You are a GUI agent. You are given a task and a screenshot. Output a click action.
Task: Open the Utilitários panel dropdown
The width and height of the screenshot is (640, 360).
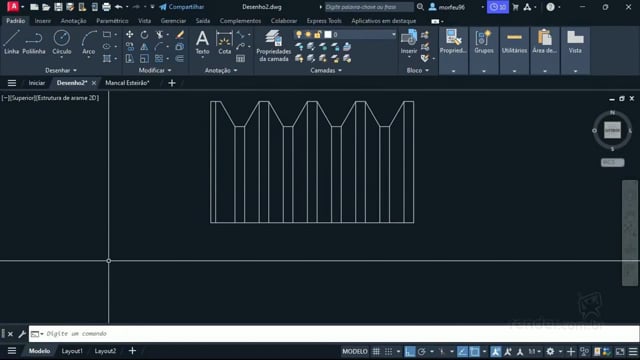click(x=514, y=71)
